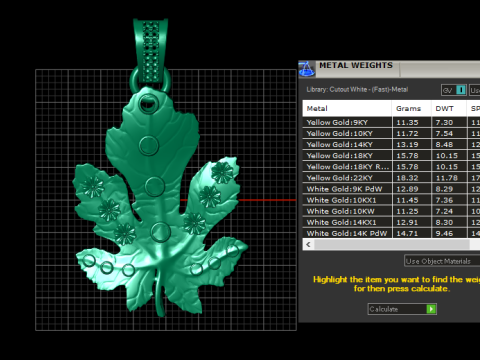
Task: Click the Metal Weights scale icon
Action: pos(307,69)
